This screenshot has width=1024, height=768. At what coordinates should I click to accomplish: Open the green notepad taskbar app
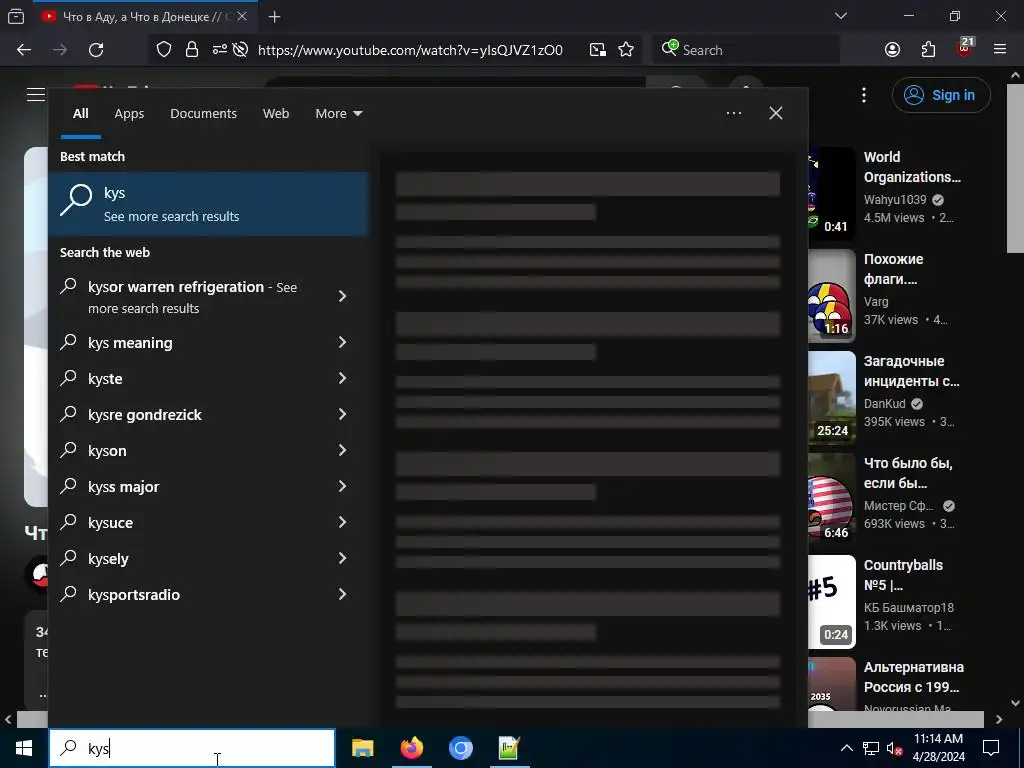coord(509,748)
